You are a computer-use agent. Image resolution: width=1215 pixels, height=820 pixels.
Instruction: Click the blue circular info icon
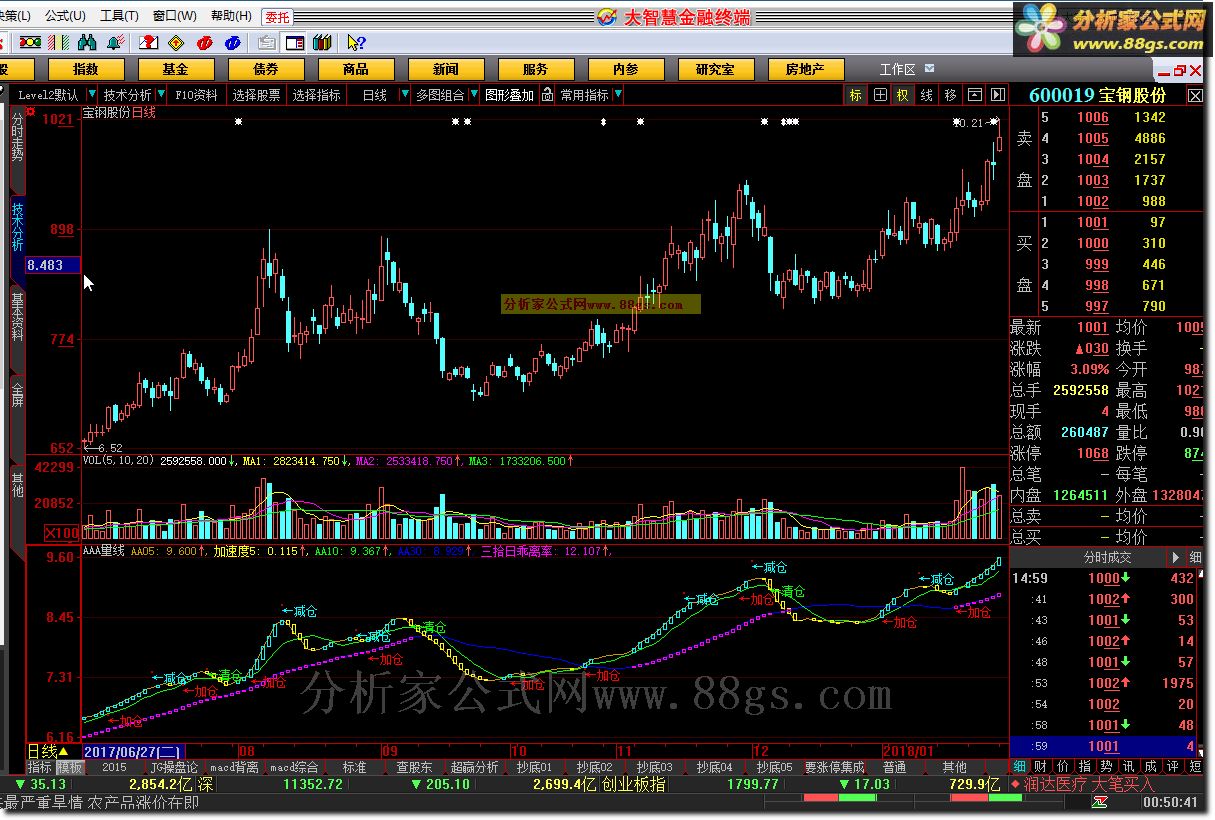click(x=232, y=43)
